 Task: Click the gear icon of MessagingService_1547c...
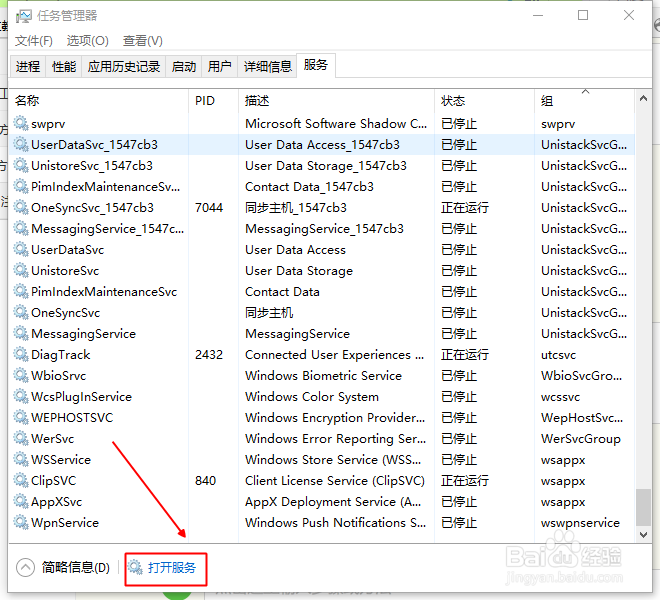pyautogui.click(x=21, y=228)
